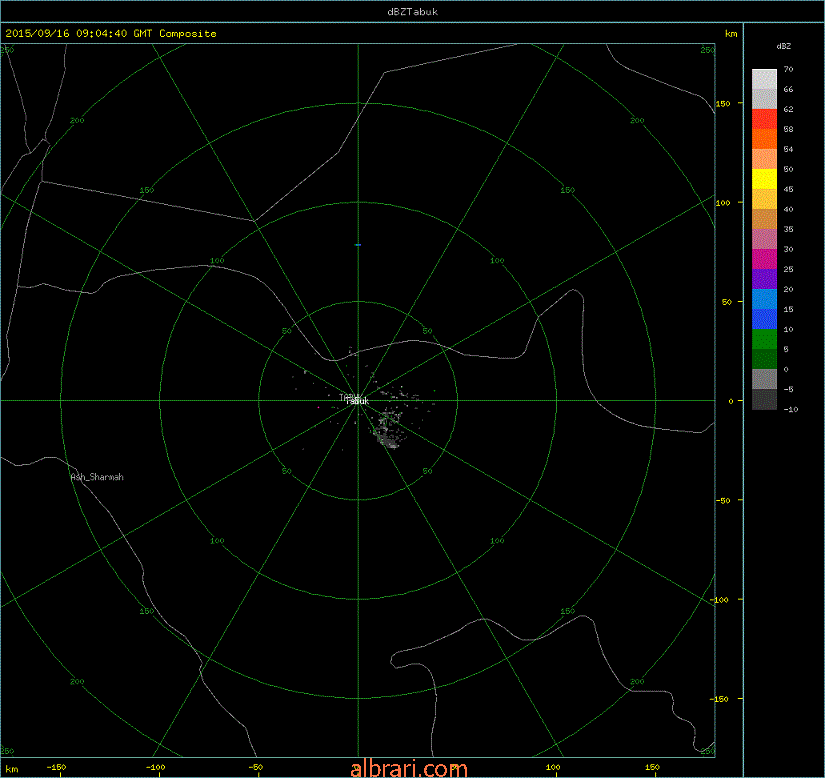
Task: Pick the bright orange swatch between 58 and 54
Action: [764, 139]
